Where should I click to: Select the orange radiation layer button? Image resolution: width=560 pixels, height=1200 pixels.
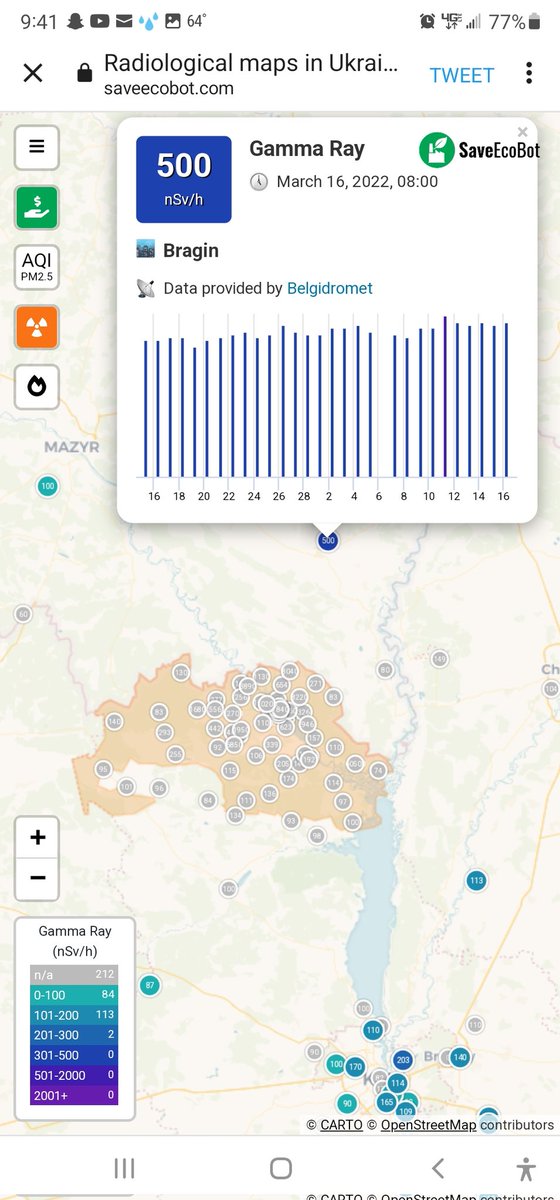click(37, 327)
